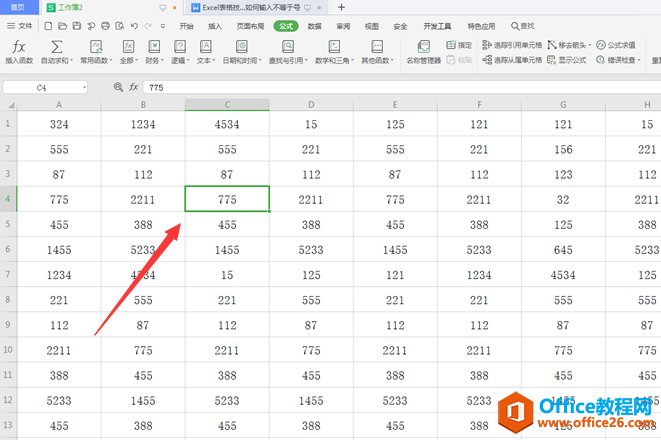Create a new blank document icon
Image resolution: width=661 pixels, height=440 pixels.
click(48, 26)
